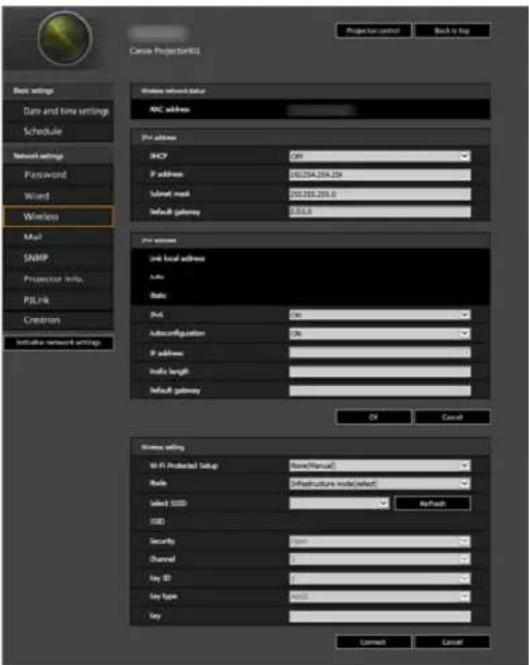The width and height of the screenshot is (529, 665).
Task: Open the DHCP dropdown
Action: [x=380, y=156]
